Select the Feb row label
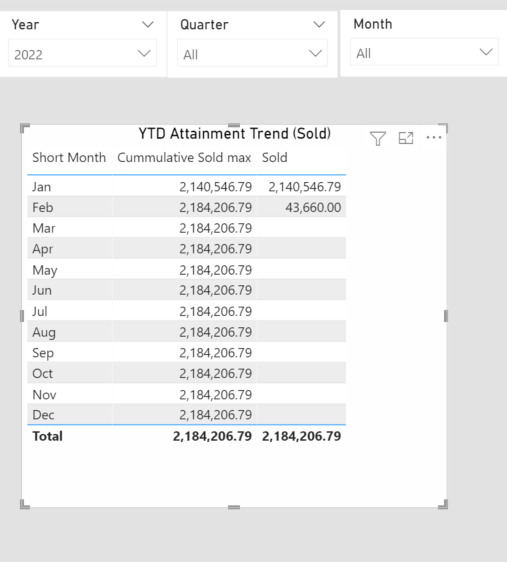The width and height of the screenshot is (507, 562). [x=43, y=208]
